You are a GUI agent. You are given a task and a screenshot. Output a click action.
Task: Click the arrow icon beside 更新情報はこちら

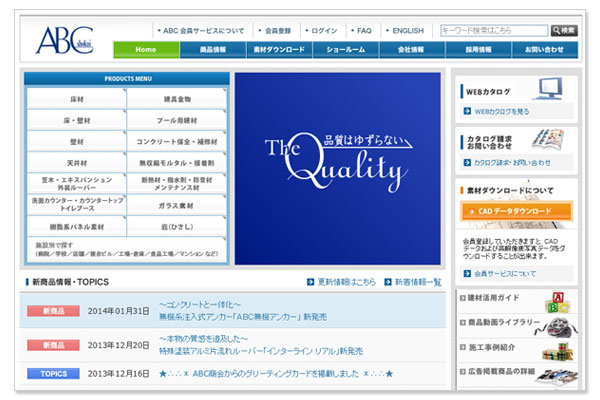(311, 282)
